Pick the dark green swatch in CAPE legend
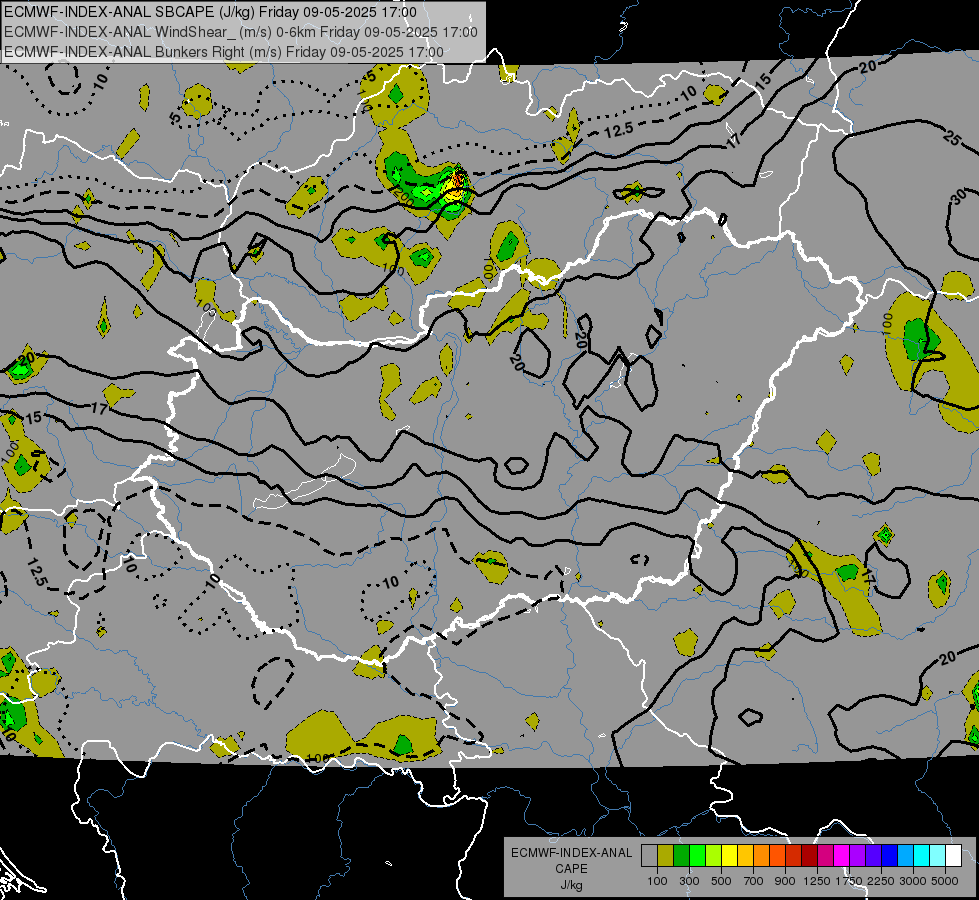This screenshot has width=979, height=900. click(x=681, y=856)
